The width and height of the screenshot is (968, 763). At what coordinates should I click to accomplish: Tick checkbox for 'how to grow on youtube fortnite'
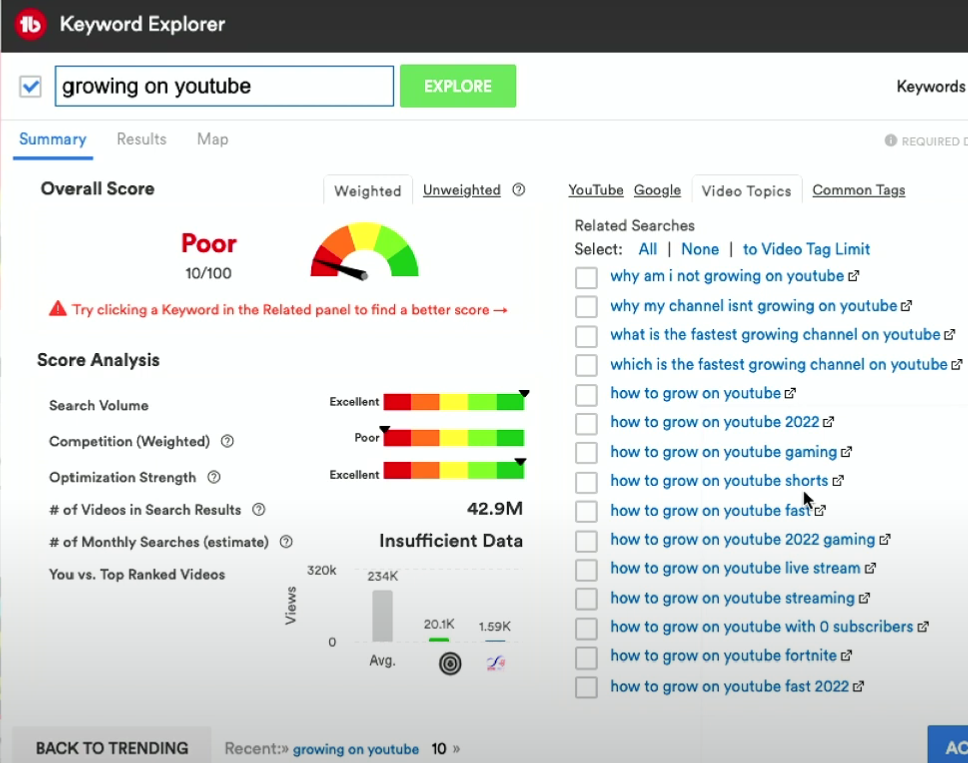click(x=586, y=657)
